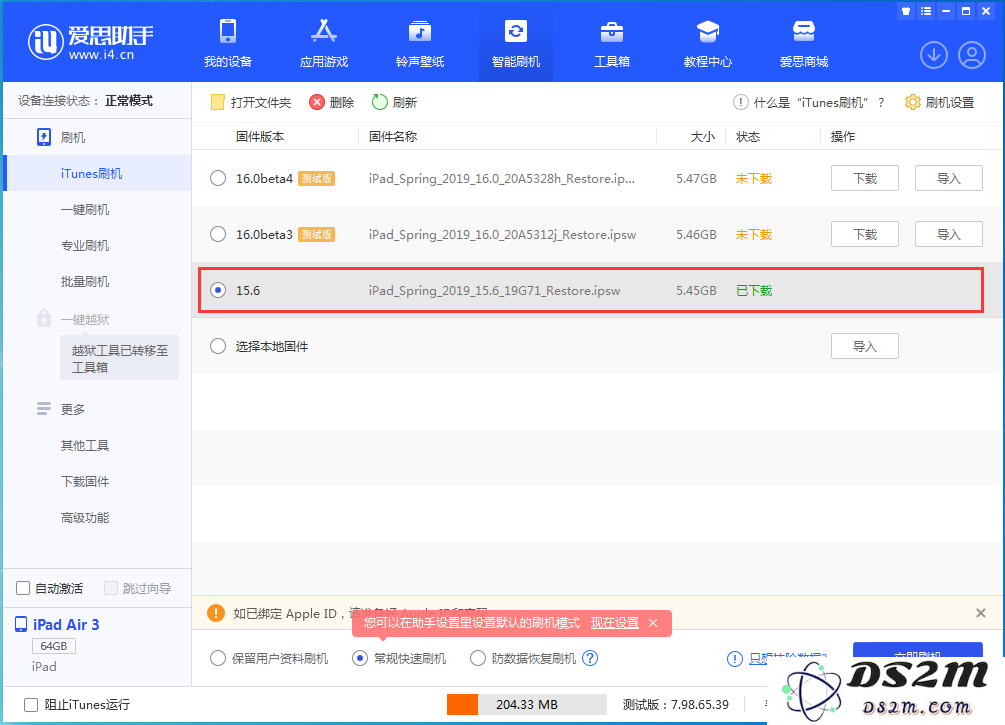Screen dimensions: 1005x725
Task: Click the 测试版 badge beside 16.0beta3
Action: [317, 235]
